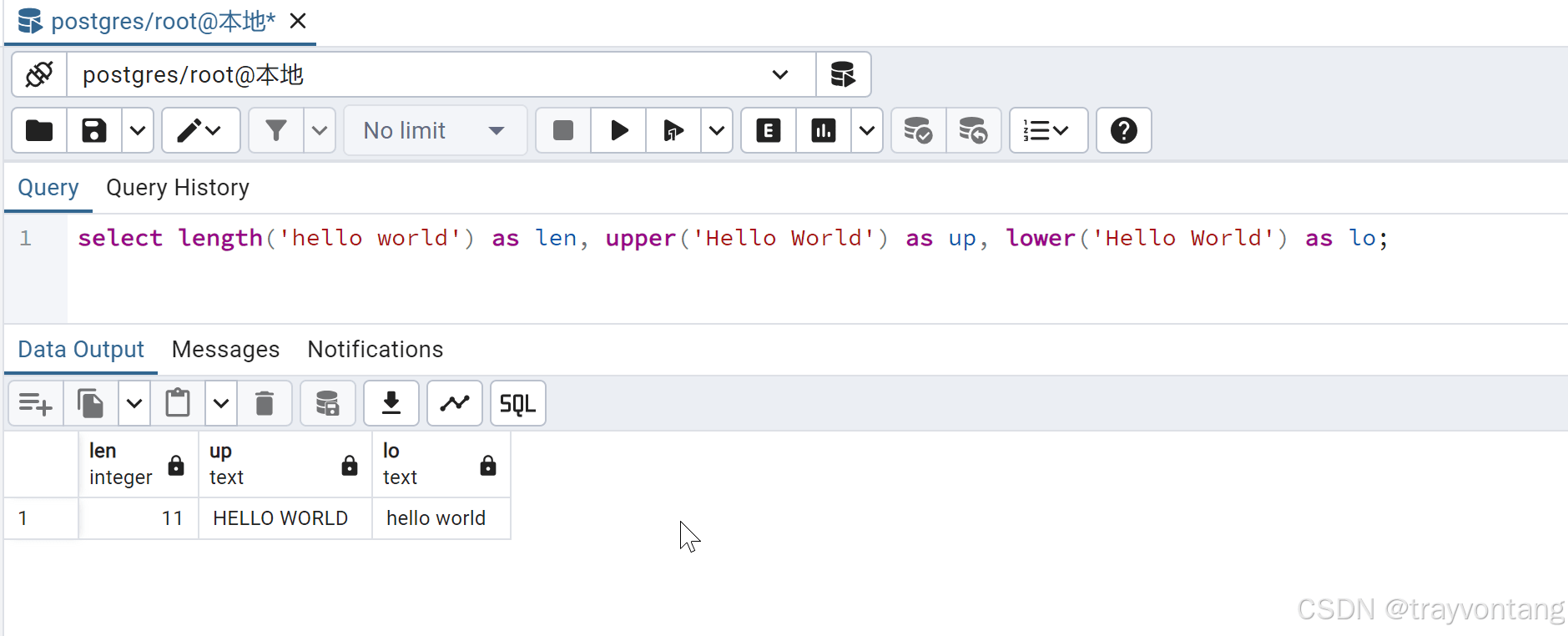Click the Explain (E) icon

pyautogui.click(x=769, y=130)
